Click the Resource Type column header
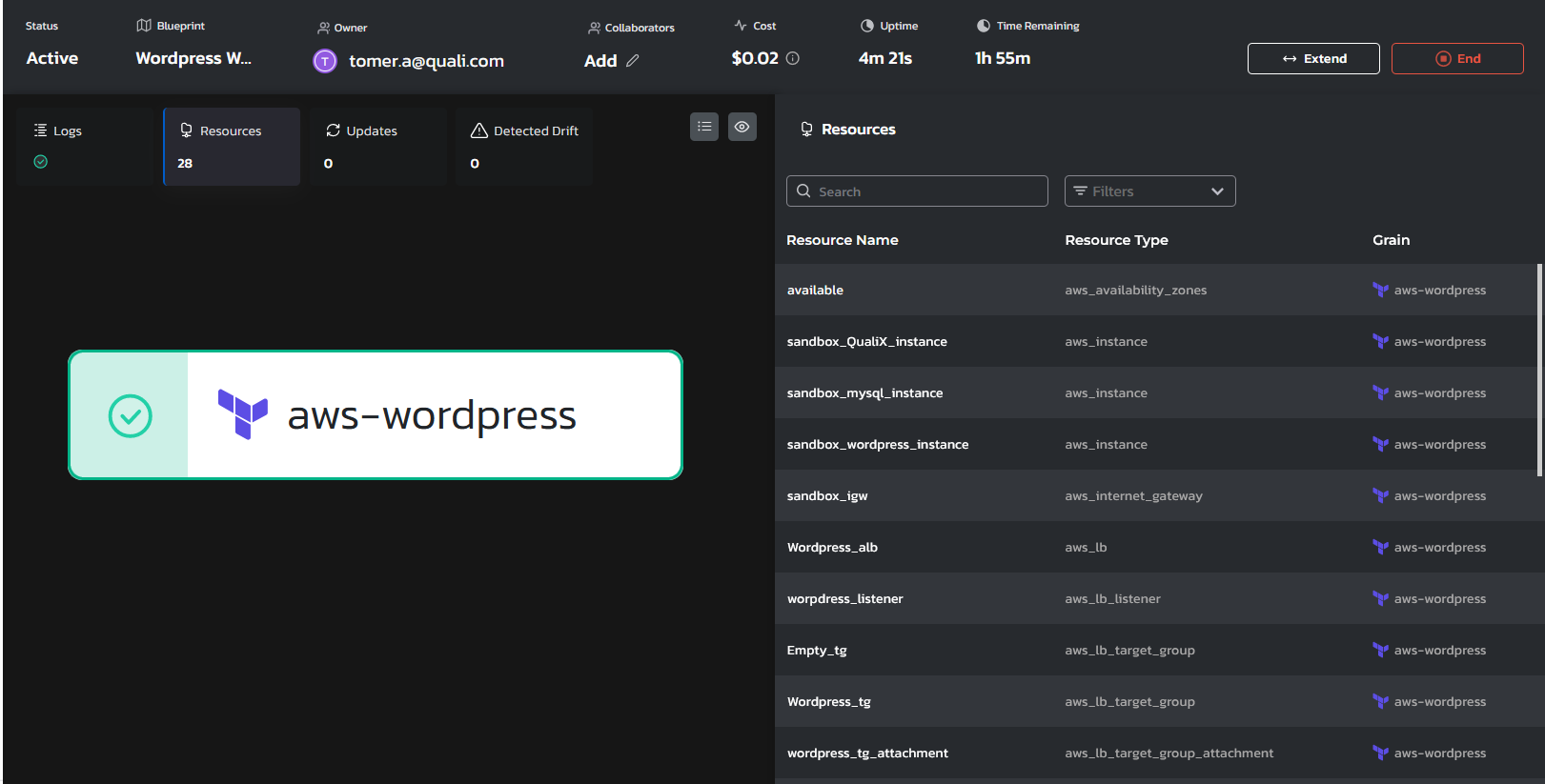The height and width of the screenshot is (784, 1545). [1116, 240]
